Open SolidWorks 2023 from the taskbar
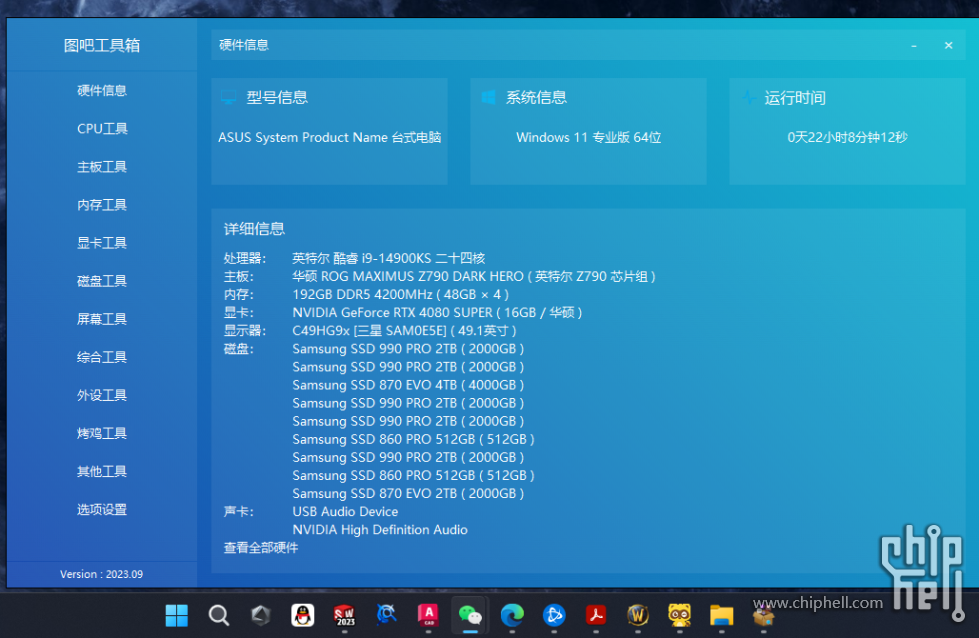Screen dimensions: 979x638 (345, 616)
